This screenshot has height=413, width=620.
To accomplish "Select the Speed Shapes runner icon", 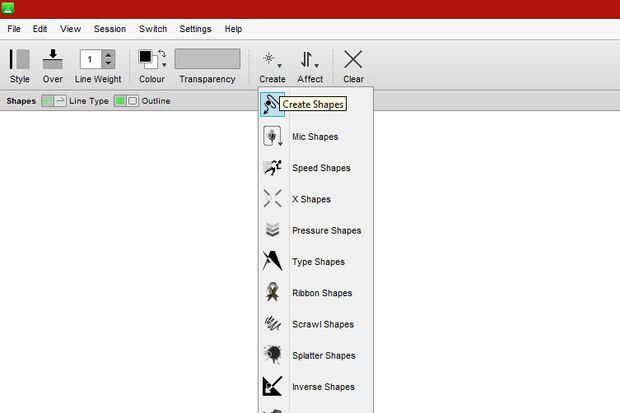I will coord(272,167).
